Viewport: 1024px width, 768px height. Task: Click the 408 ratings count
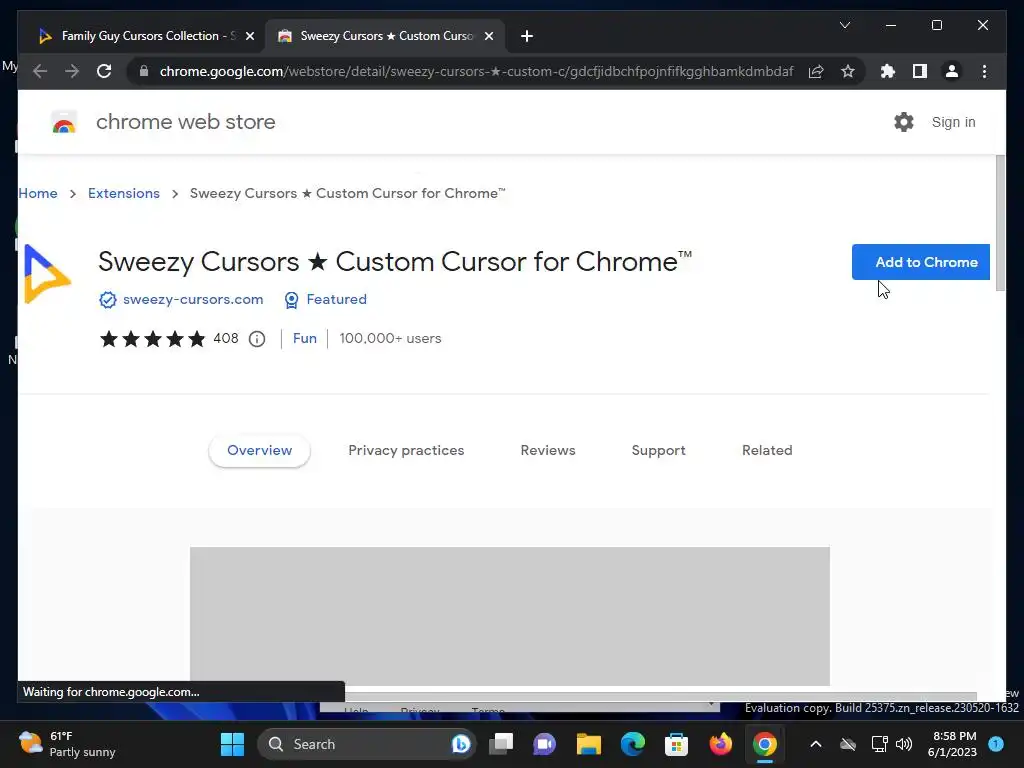pyautogui.click(x=226, y=338)
